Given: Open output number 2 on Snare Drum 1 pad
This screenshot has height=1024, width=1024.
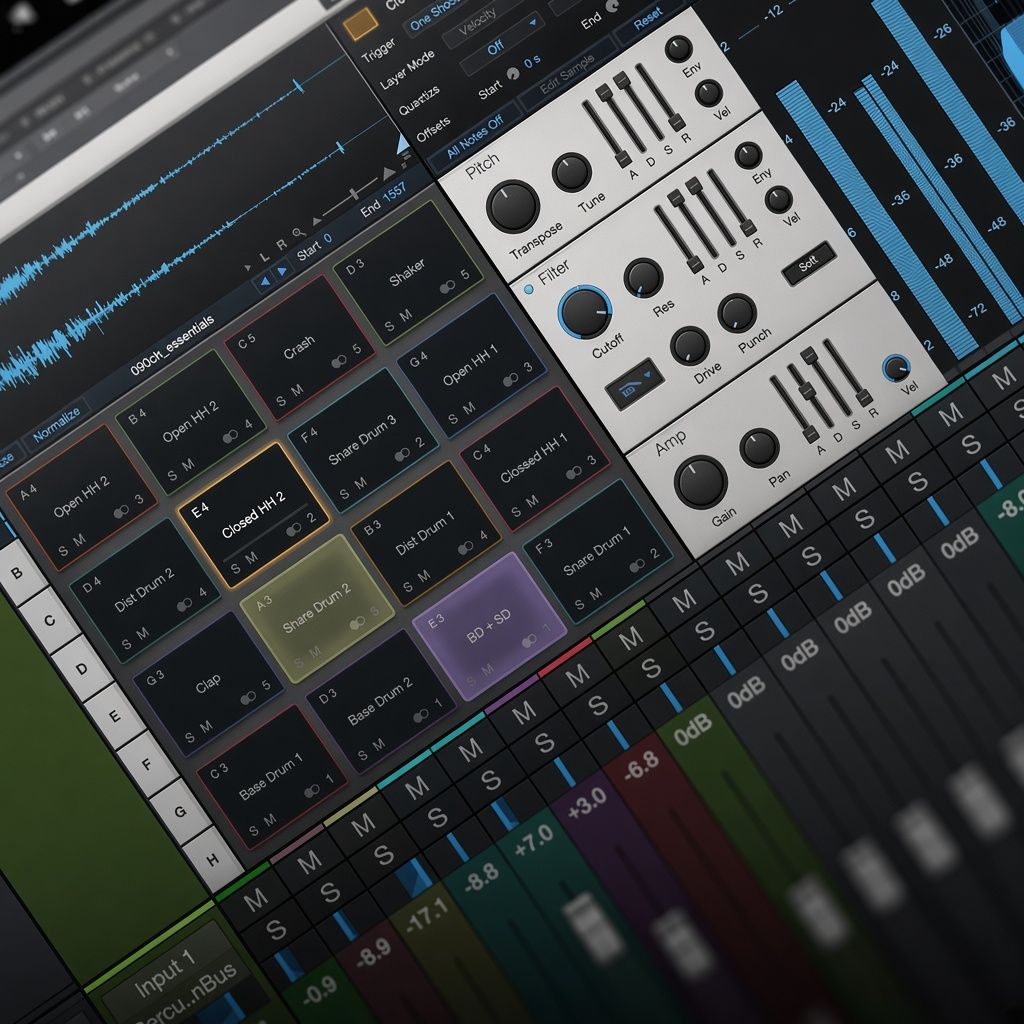Looking at the screenshot, I should (x=654, y=553).
